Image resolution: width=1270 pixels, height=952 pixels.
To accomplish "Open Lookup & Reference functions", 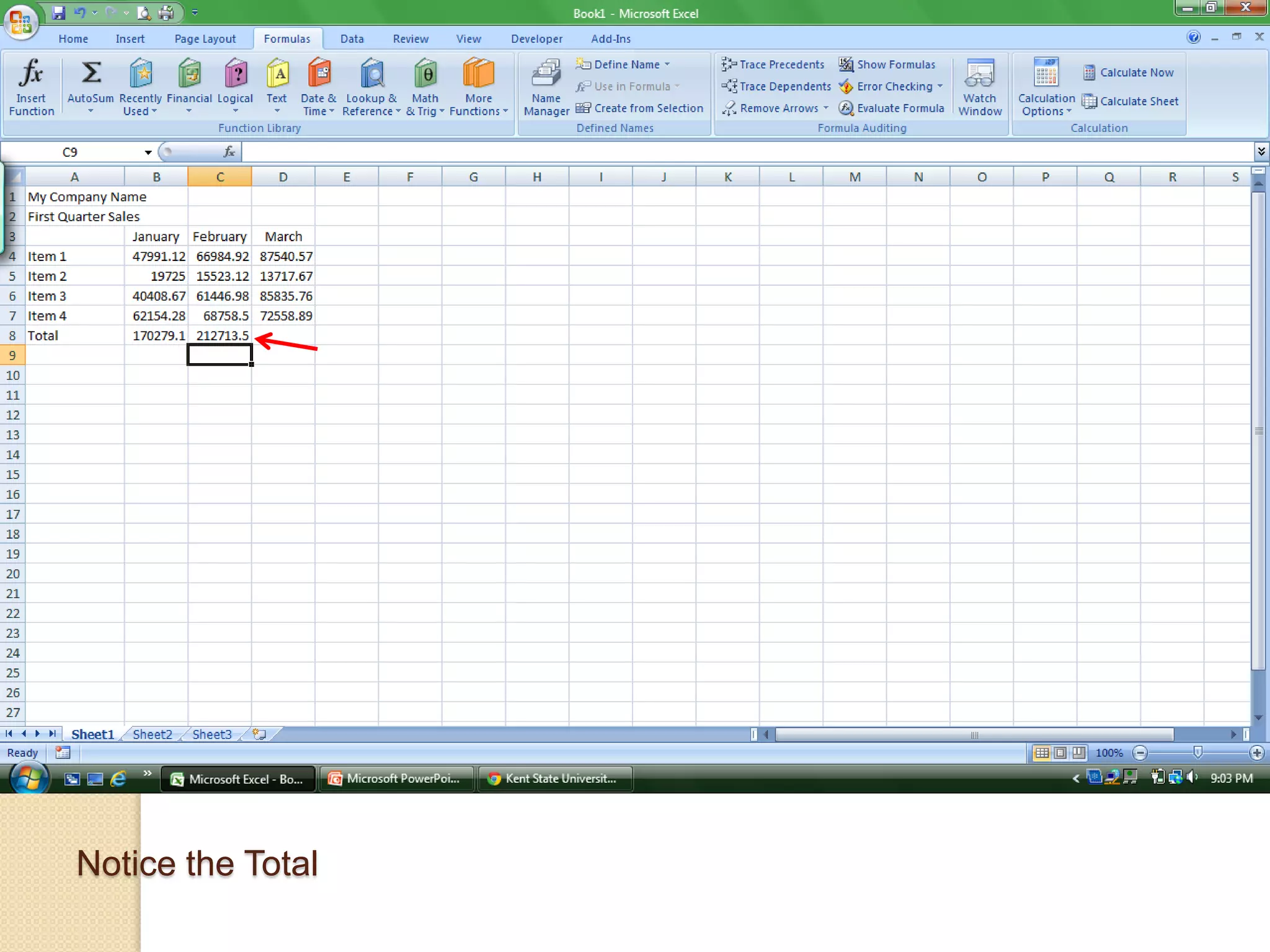I will pyautogui.click(x=371, y=87).
